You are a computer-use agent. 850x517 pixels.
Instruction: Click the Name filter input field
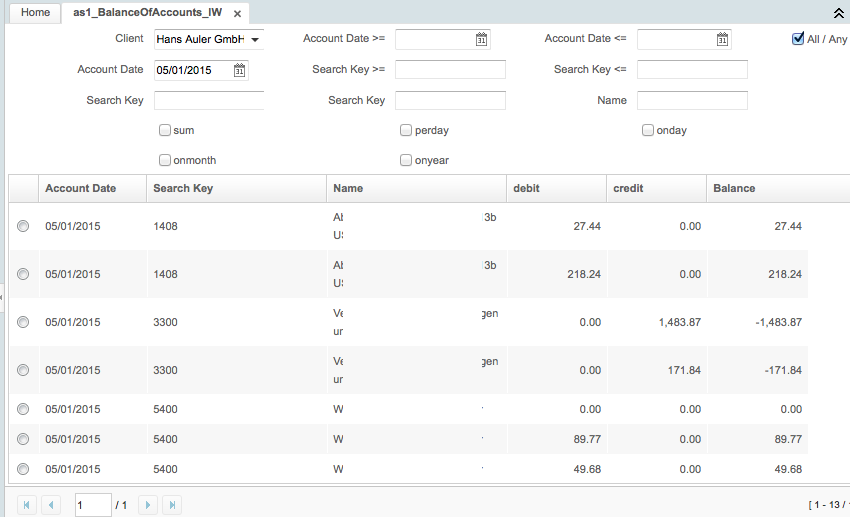click(x=692, y=100)
